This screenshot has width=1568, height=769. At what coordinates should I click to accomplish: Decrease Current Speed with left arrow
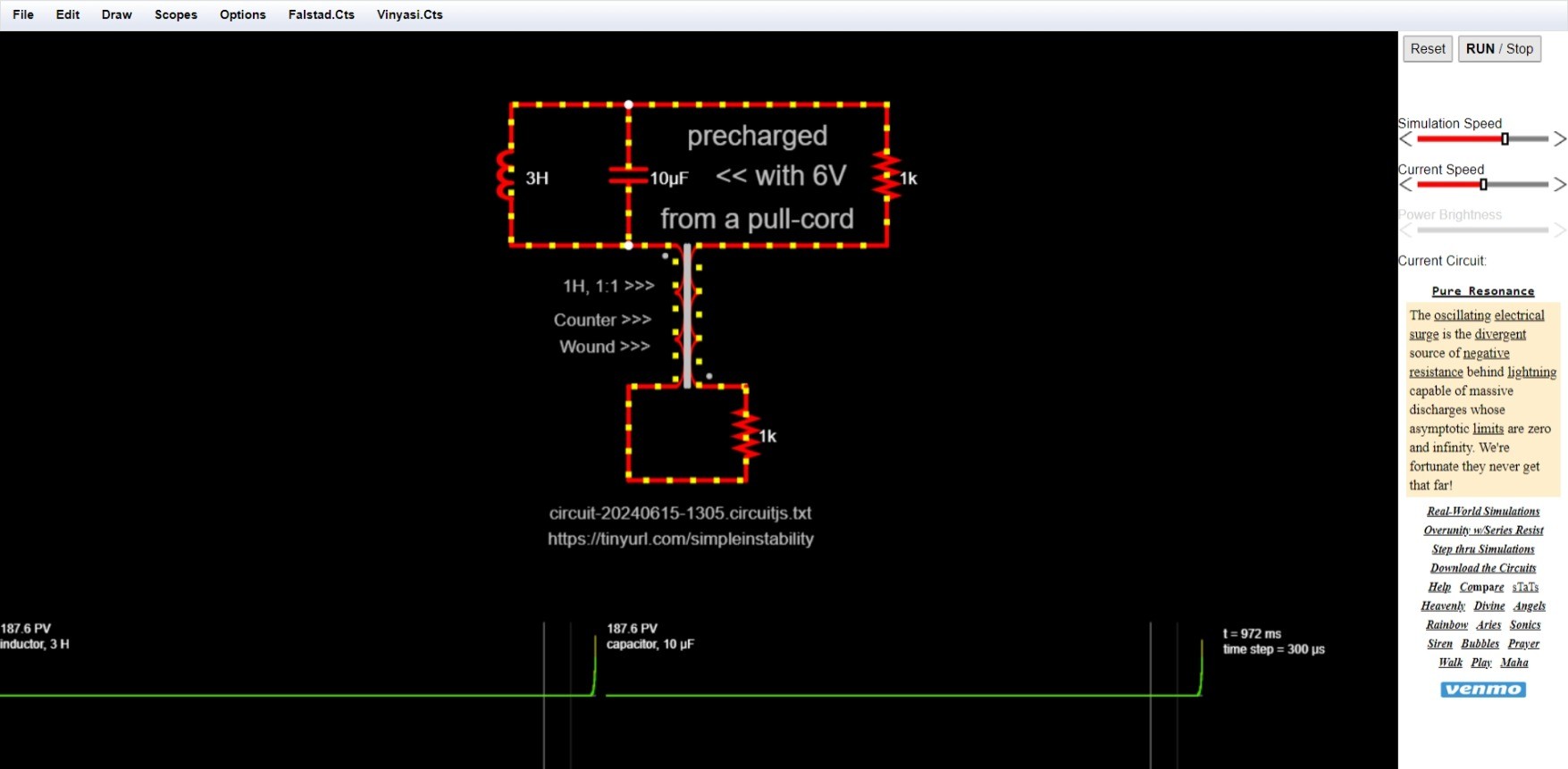pos(1405,185)
